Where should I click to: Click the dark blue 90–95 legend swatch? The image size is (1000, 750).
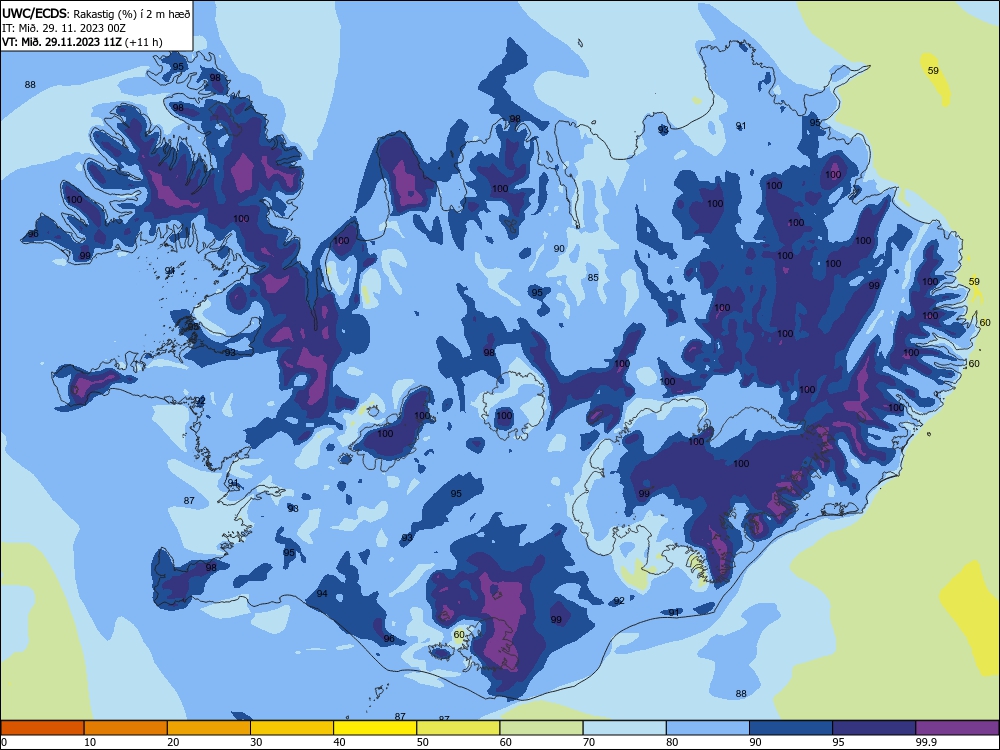(791, 728)
